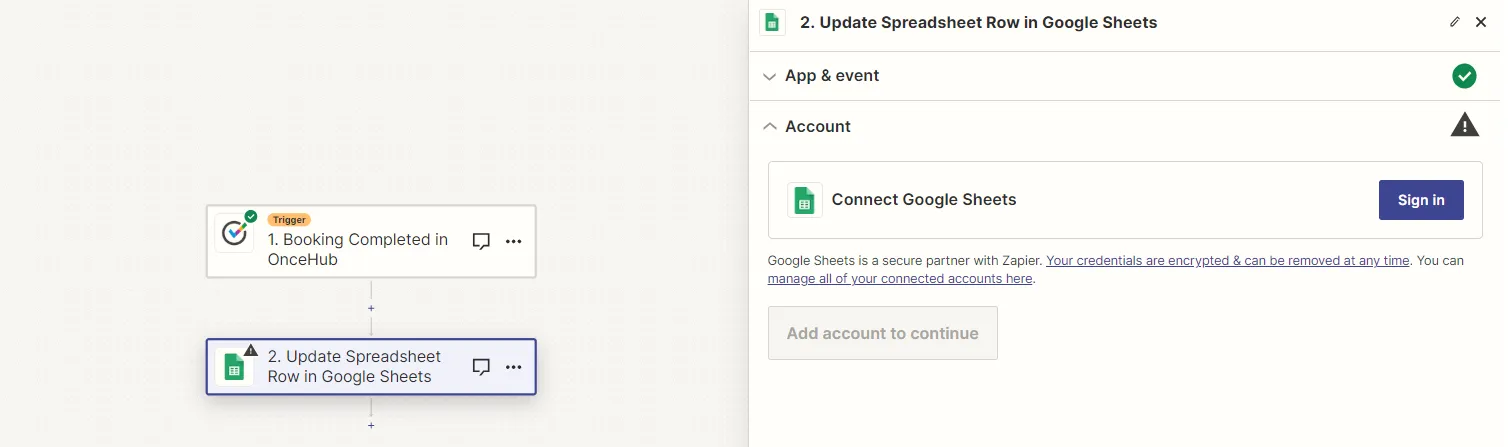Open the credentials are encrypted link

point(1228,261)
